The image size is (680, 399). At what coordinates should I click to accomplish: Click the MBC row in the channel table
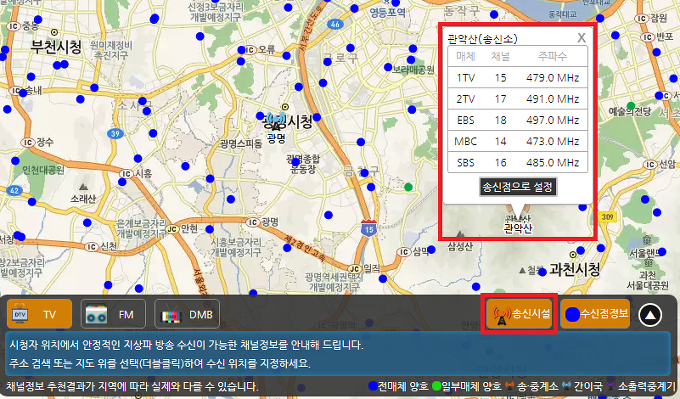(x=518, y=141)
